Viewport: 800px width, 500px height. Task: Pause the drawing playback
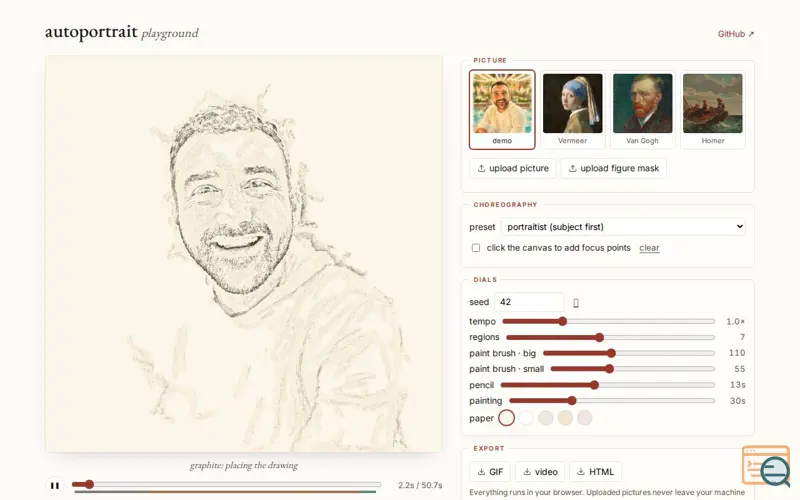[55, 485]
